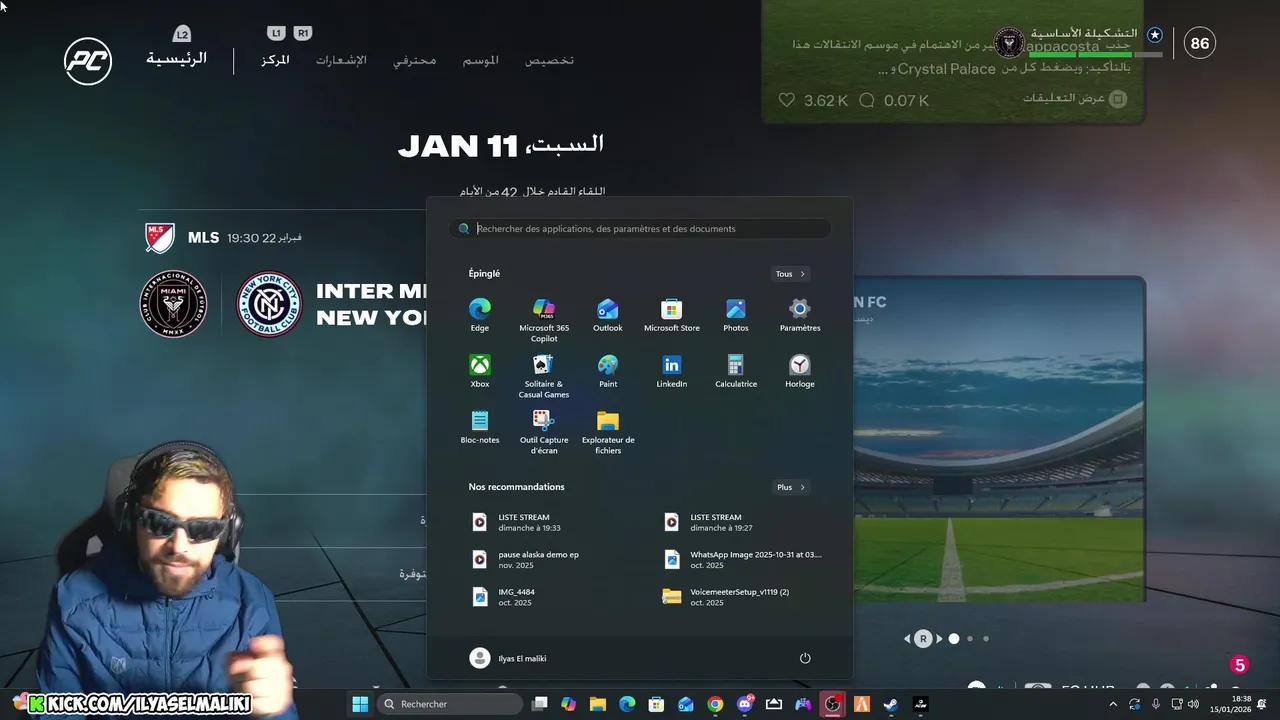1280x720 pixels.
Task: Open Task View on taskbar
Action: pos(540,704)
